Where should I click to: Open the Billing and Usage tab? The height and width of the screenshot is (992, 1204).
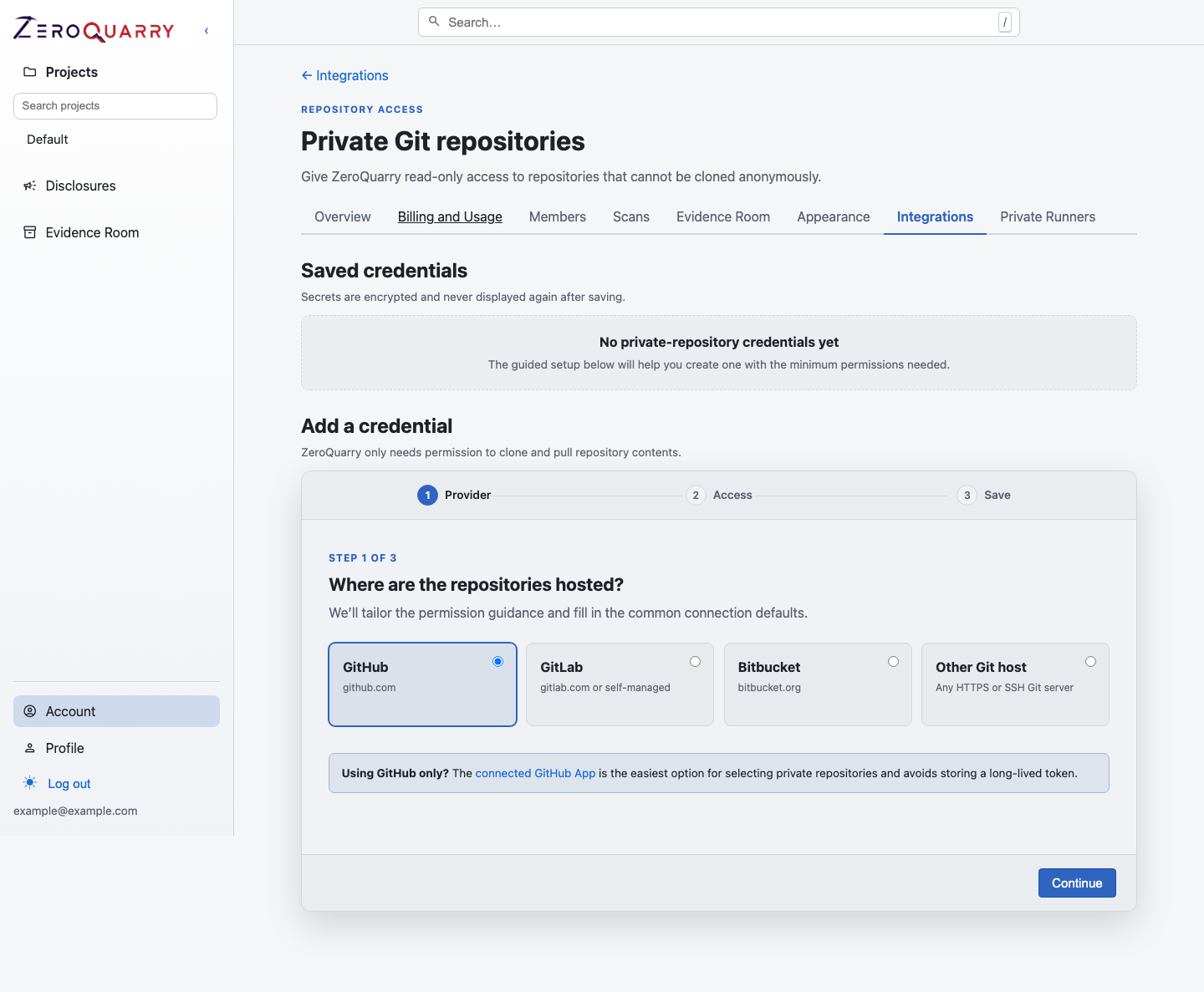pos(450,216)
